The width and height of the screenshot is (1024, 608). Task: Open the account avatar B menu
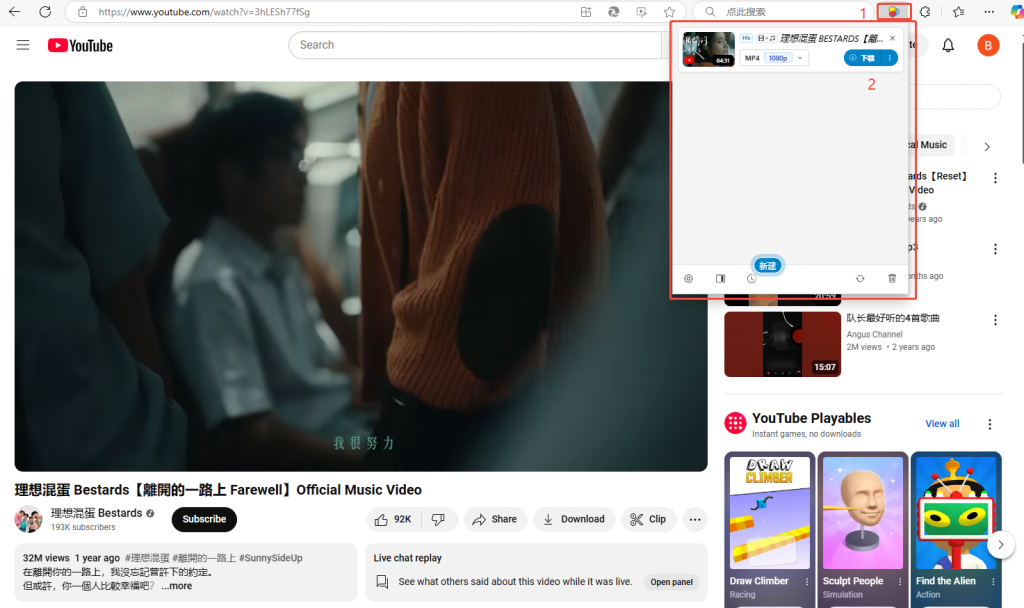[x=988, y=45]
